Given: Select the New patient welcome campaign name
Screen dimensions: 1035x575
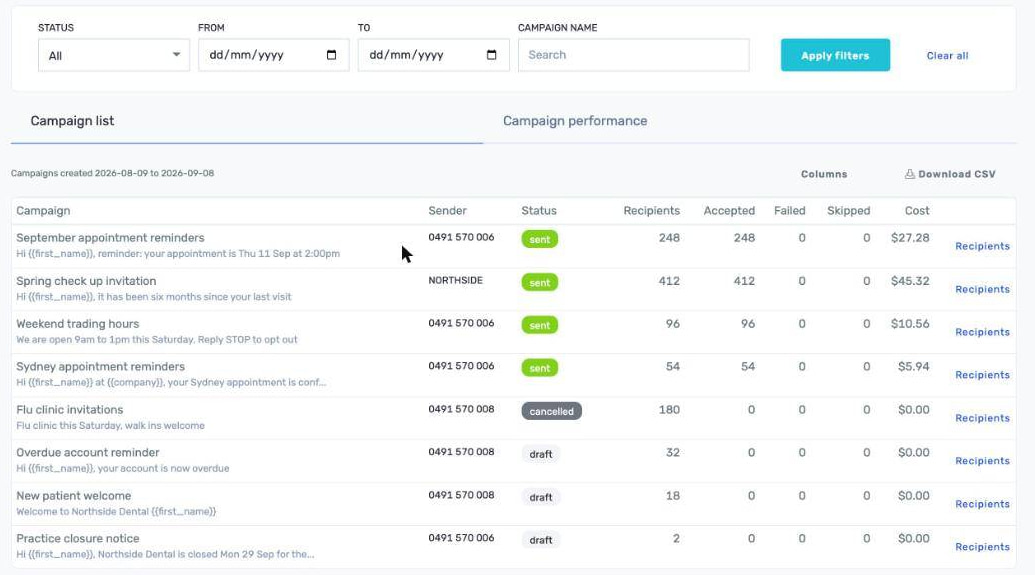Looking at the screenshot, I should tap(74, 495).
